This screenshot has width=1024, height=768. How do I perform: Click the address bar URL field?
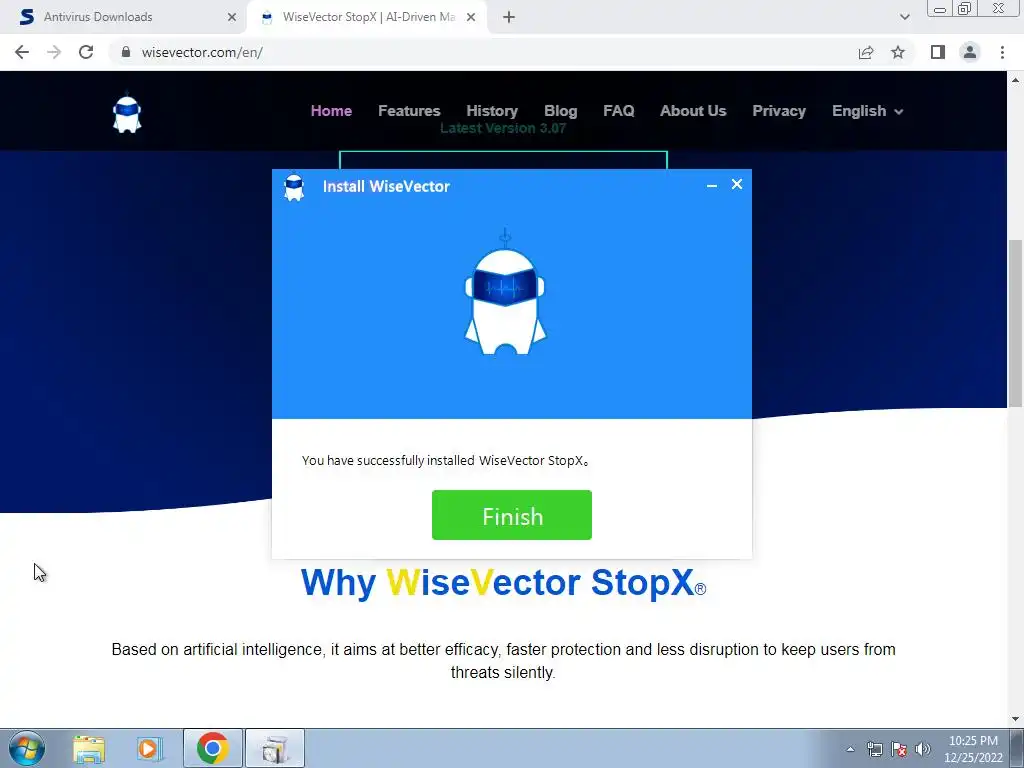(x=483, y=52)
